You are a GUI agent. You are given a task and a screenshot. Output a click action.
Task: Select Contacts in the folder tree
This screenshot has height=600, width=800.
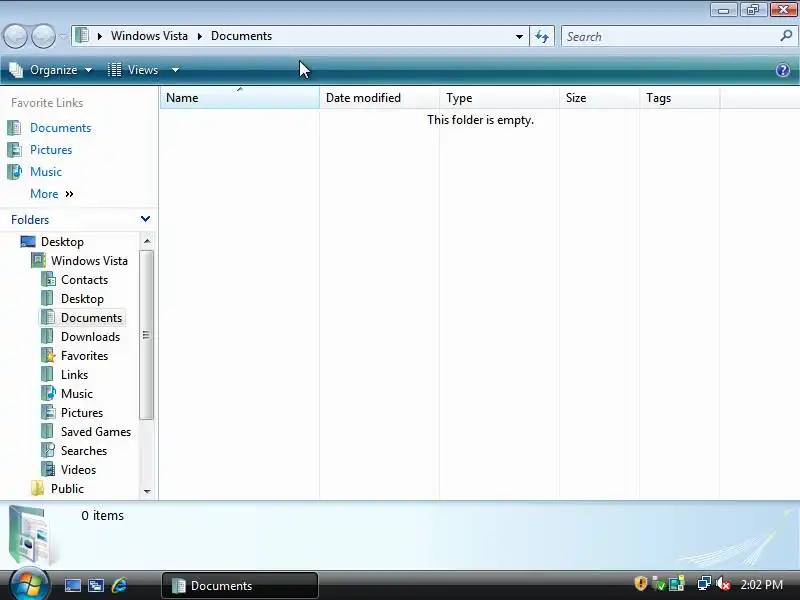pyautogui.click(x=84, y=280)
